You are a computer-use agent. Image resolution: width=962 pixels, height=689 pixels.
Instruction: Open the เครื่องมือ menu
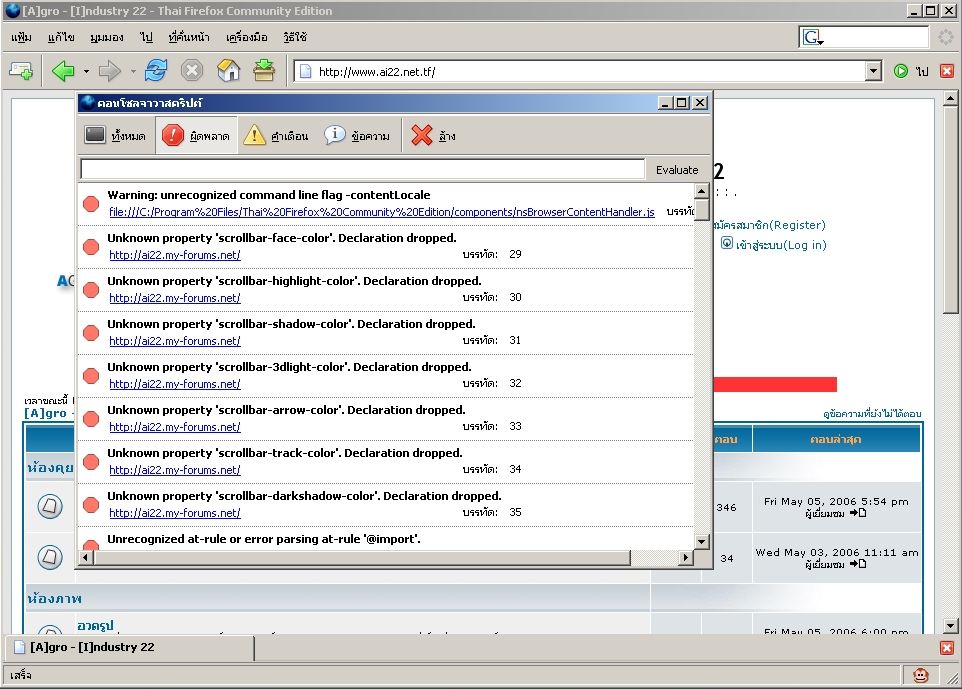click(x=247, y=37)
